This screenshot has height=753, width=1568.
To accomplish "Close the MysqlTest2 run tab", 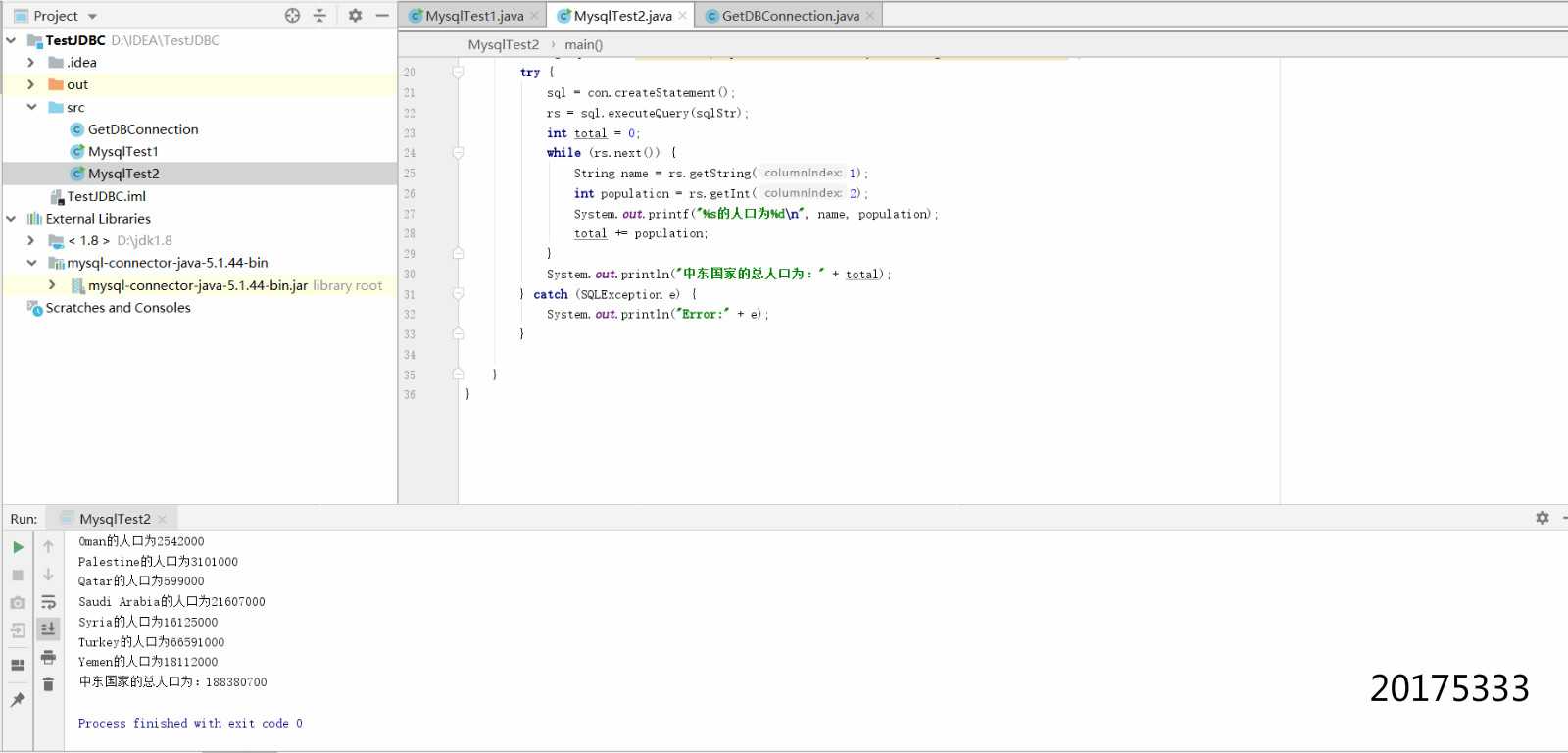I will tap(162, 519).
